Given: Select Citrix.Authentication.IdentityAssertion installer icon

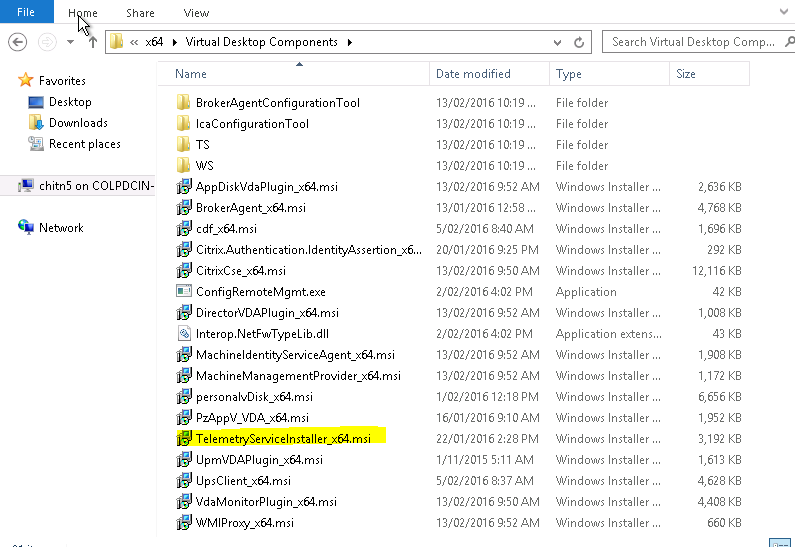Looking at the screenshot, I should tap(184, 249).
